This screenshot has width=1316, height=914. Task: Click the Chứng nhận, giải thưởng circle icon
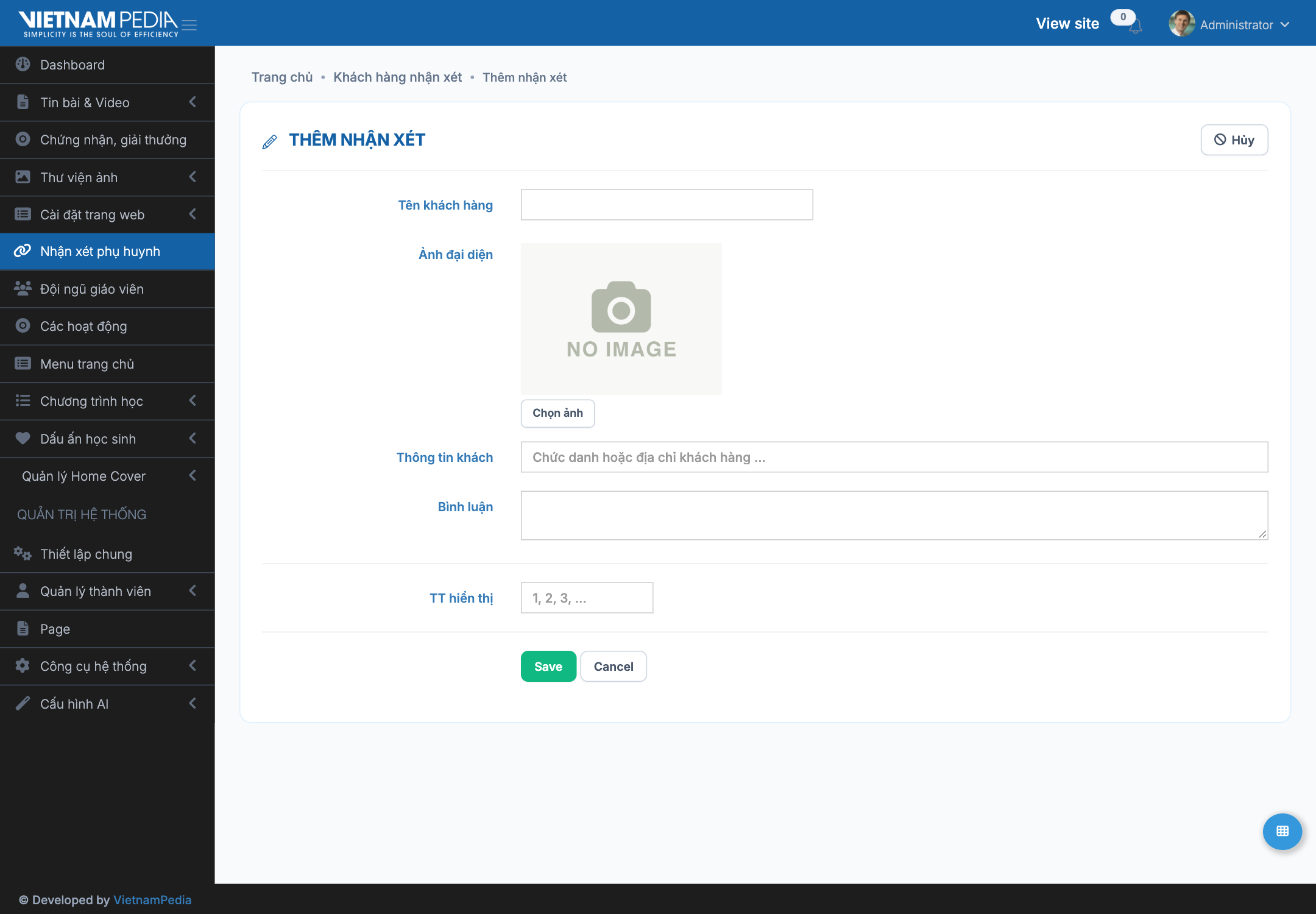[23, 139]
